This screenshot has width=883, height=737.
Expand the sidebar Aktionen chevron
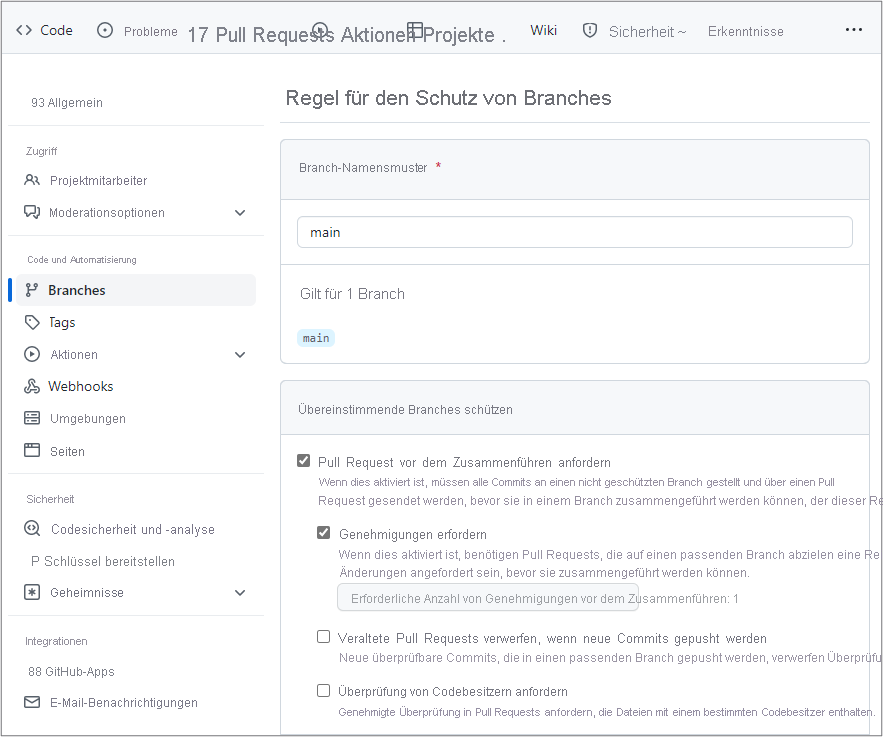pyautogui.click(x=240, y=355)
